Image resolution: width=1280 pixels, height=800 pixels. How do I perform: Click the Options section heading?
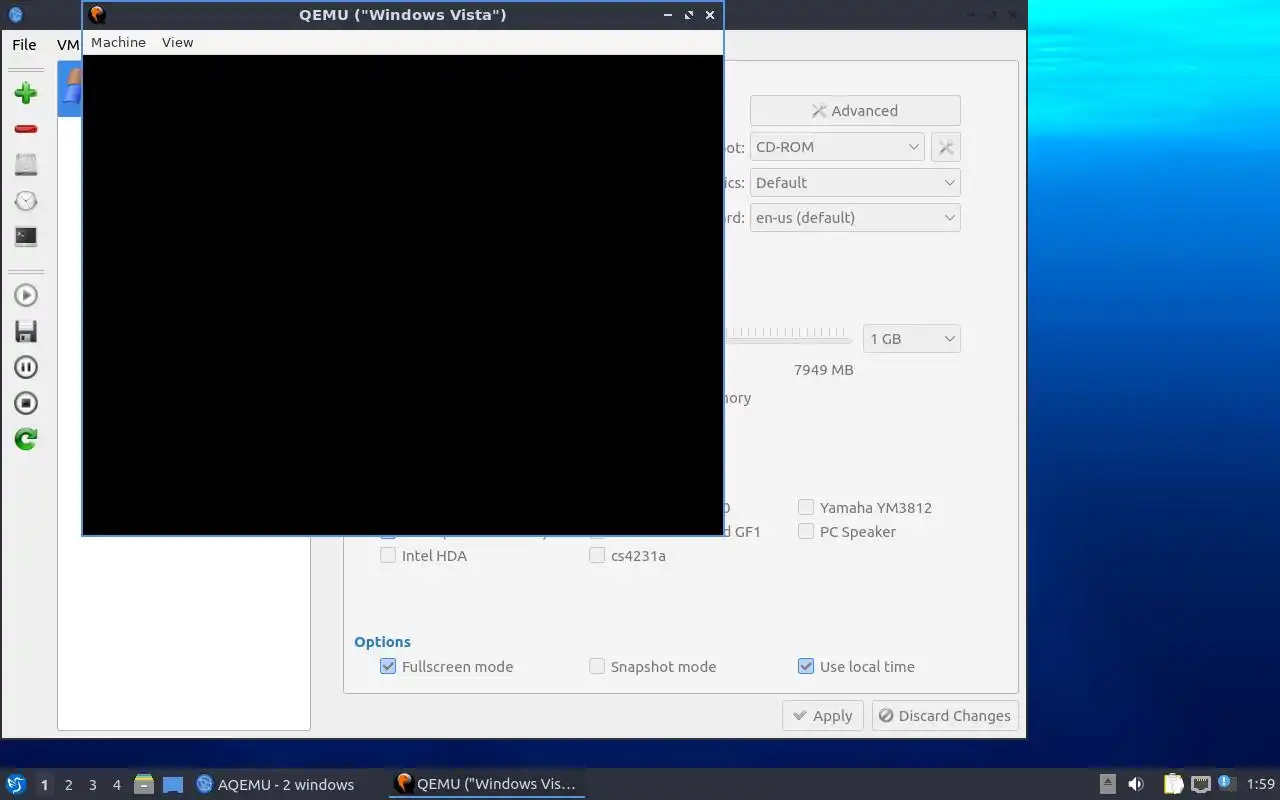click(382, 642)
